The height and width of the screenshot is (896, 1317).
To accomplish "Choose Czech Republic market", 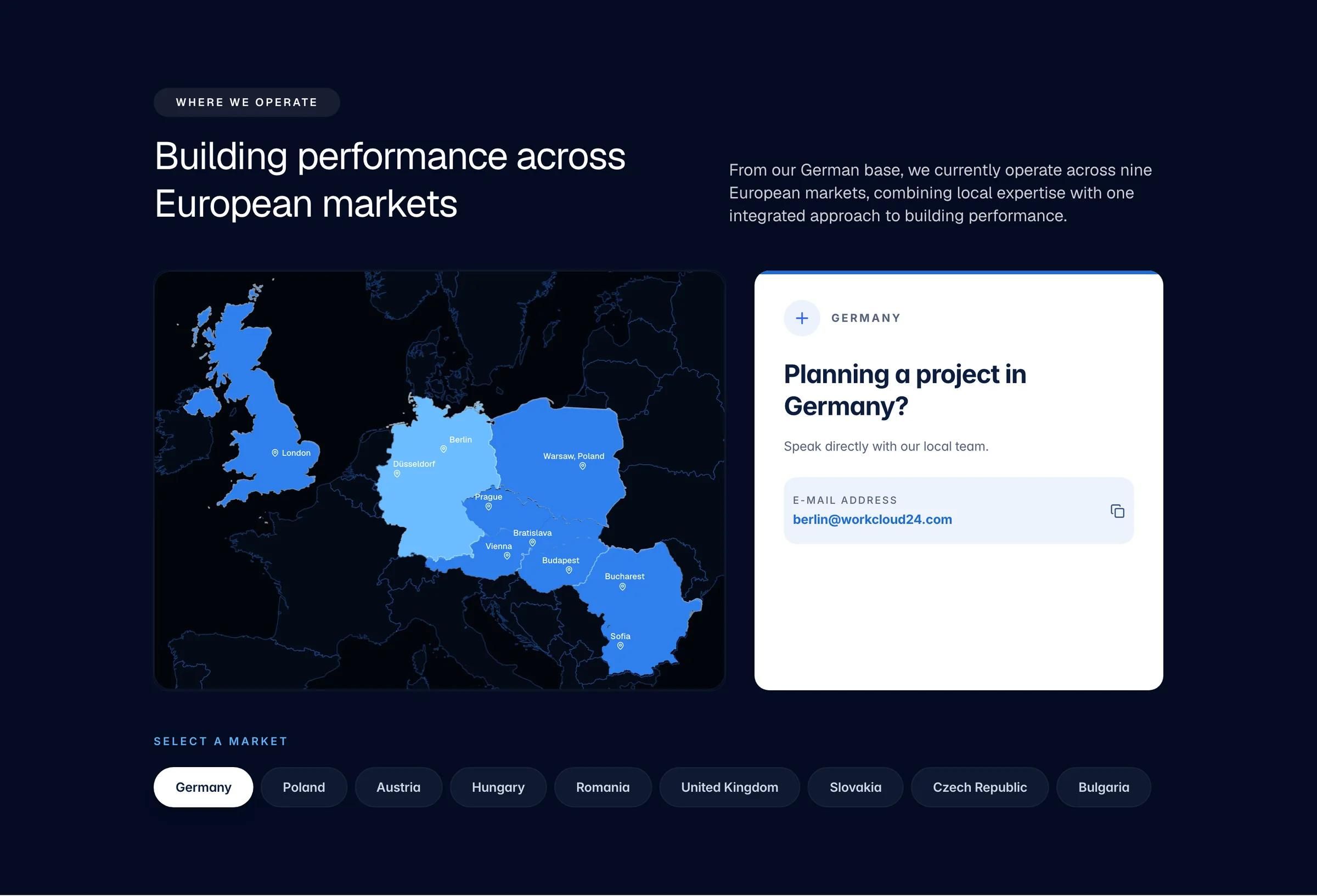I will (x=980, y=787).
